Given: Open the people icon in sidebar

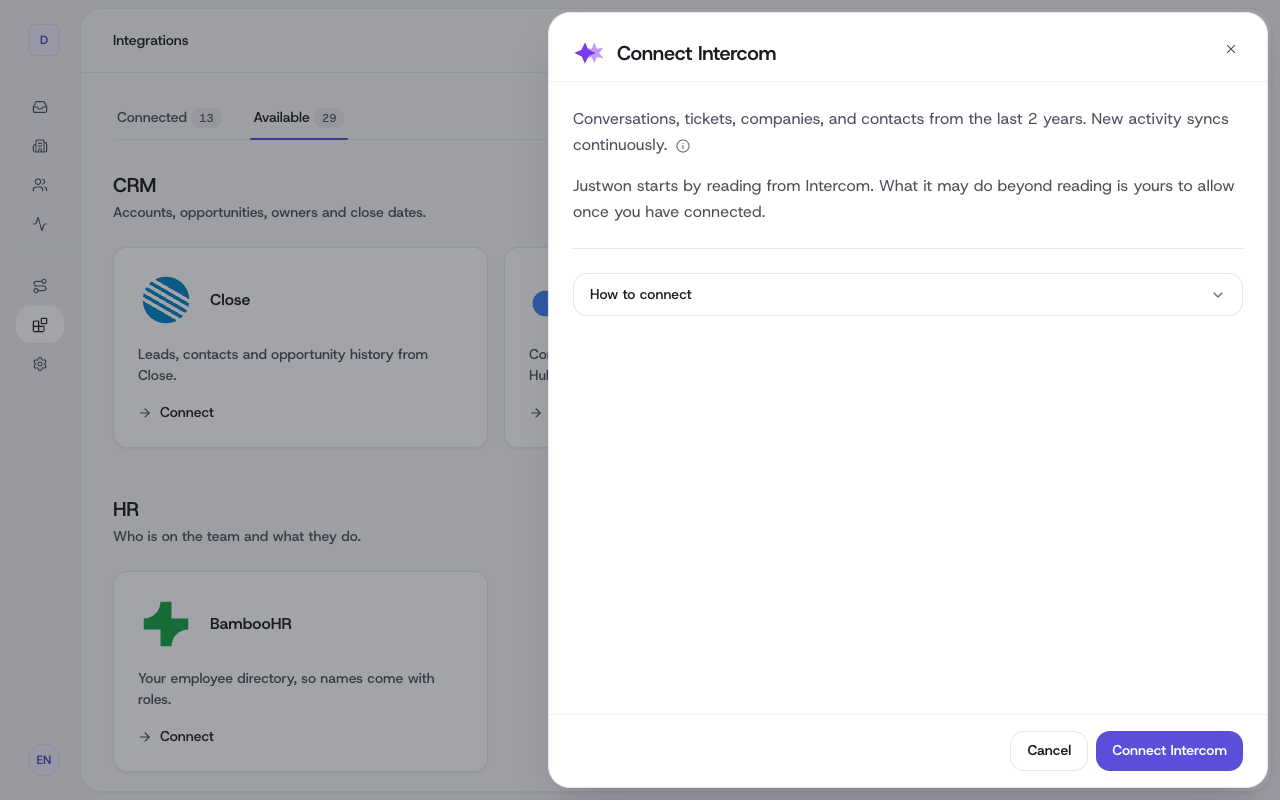Looking at the screenshot, I should [x=40, y=185].
